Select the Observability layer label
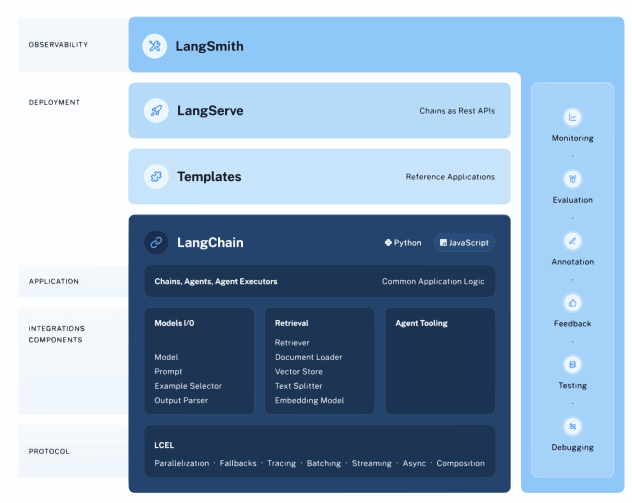 pos(58,45)
